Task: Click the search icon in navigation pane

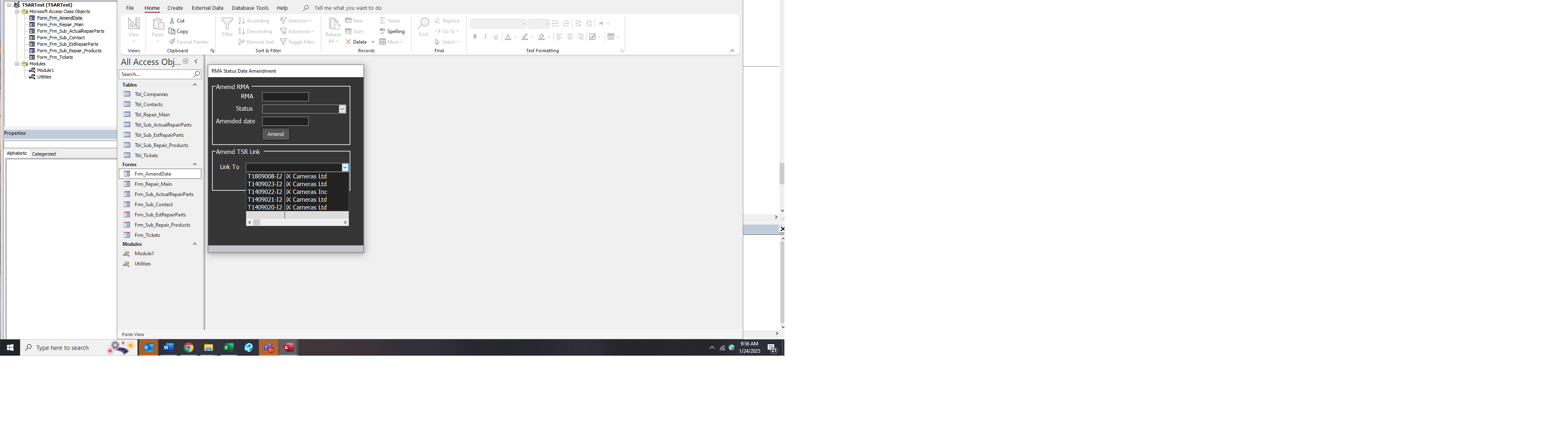Action: tap(196, 74)
